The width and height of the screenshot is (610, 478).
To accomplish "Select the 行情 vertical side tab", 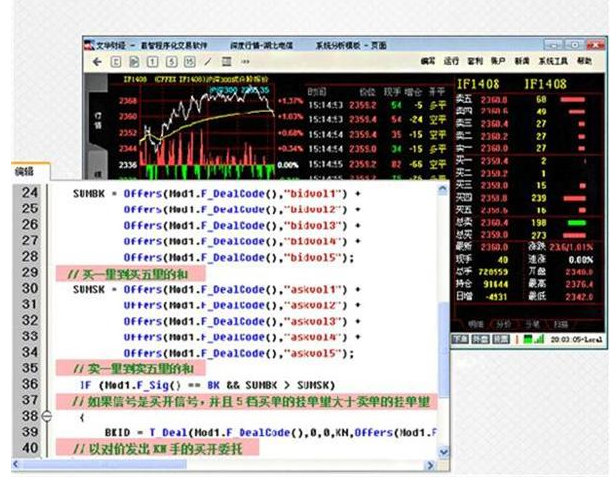I will coord(97,122).
